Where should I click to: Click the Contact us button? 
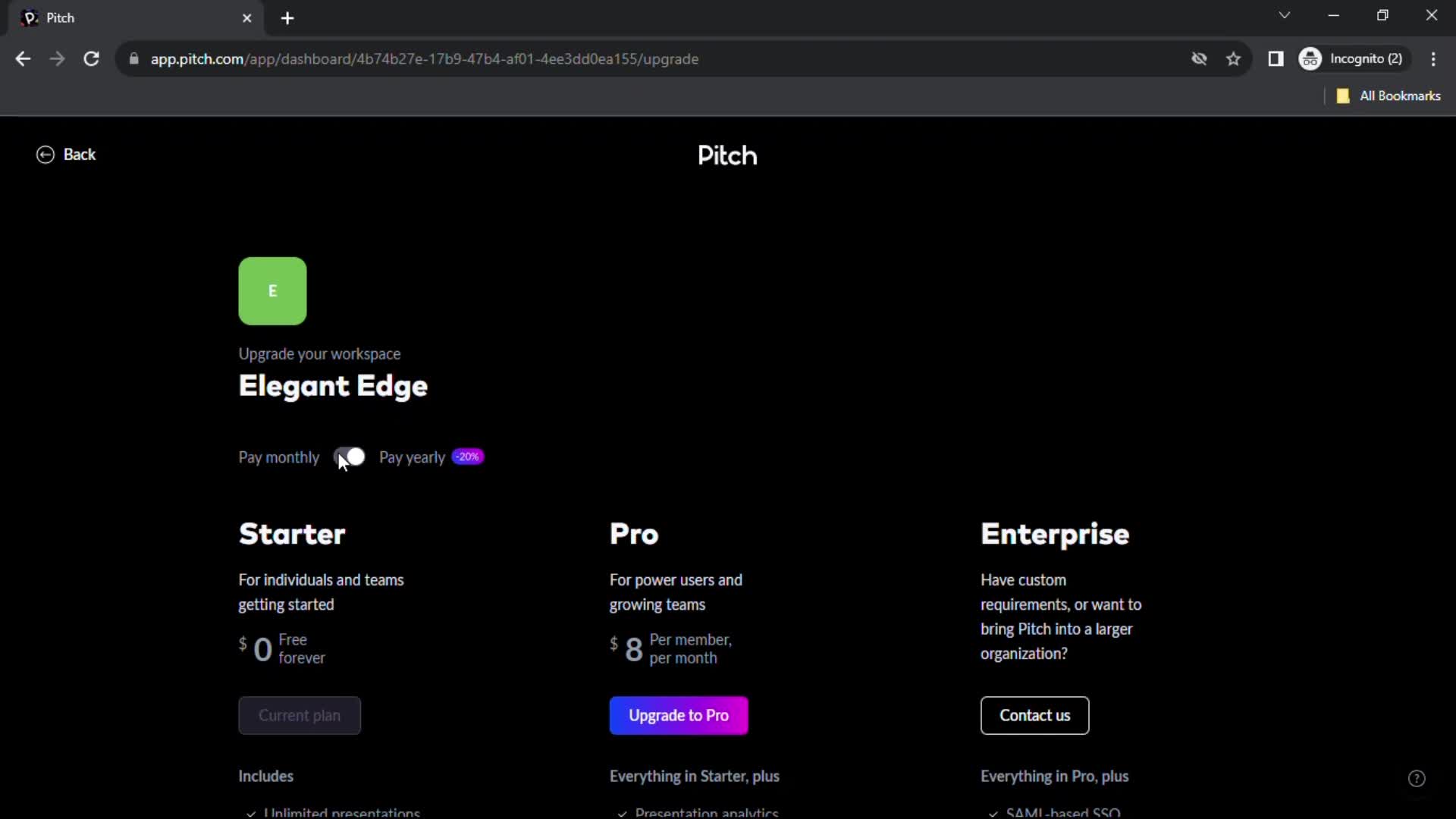coord(1035,715)
